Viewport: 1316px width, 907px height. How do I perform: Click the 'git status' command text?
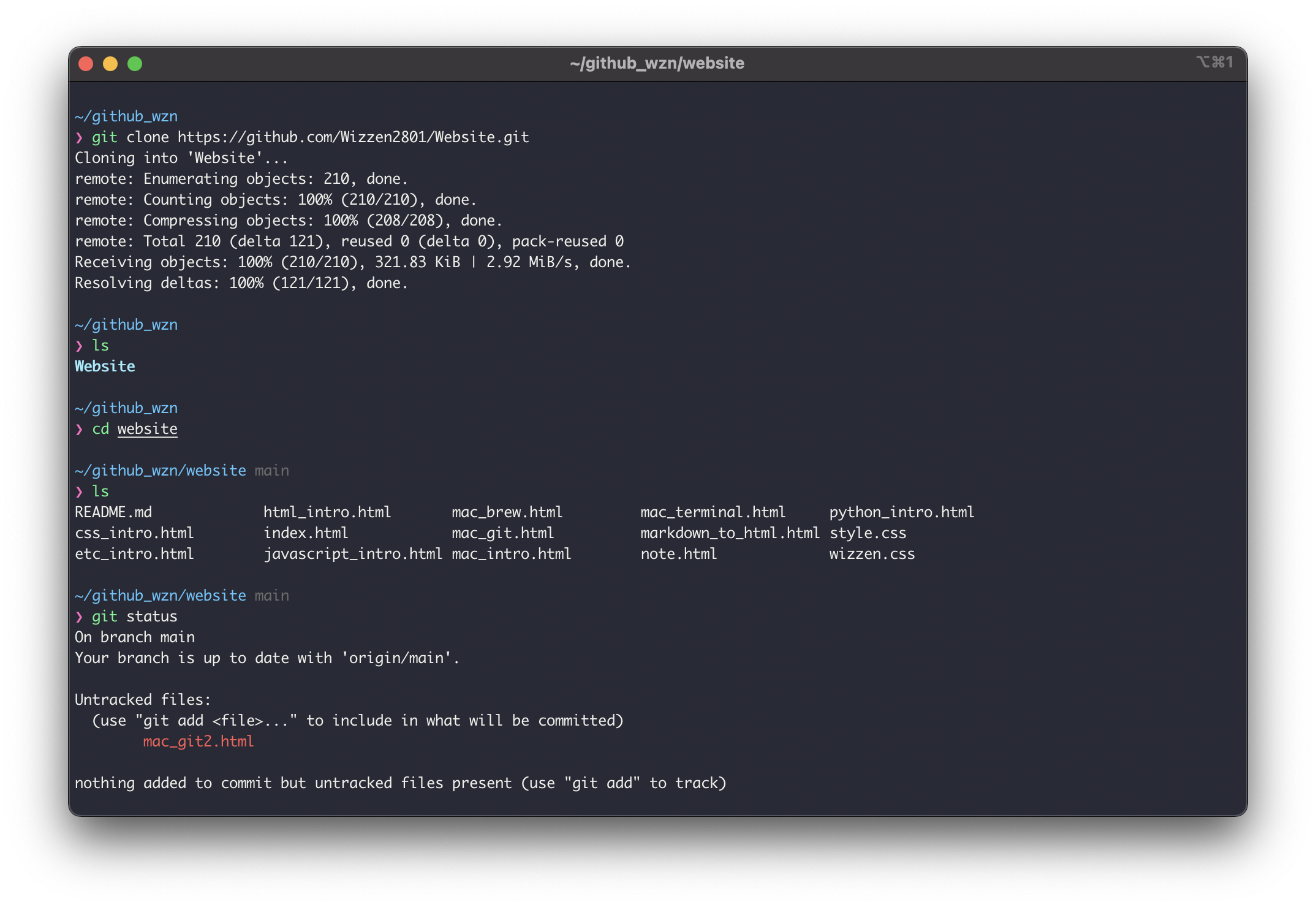pos(135,617)
